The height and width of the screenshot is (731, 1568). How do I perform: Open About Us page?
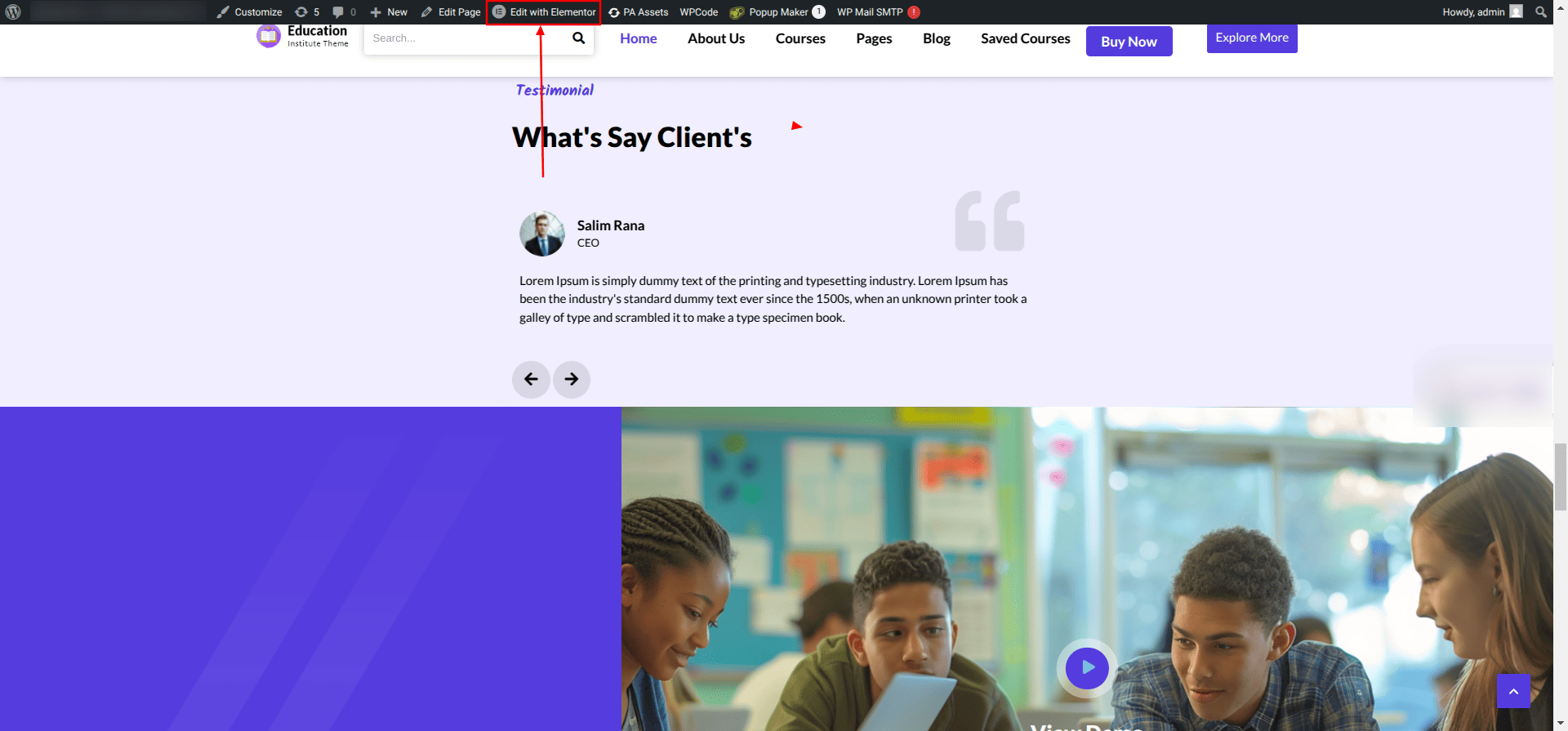pos(716,38)
